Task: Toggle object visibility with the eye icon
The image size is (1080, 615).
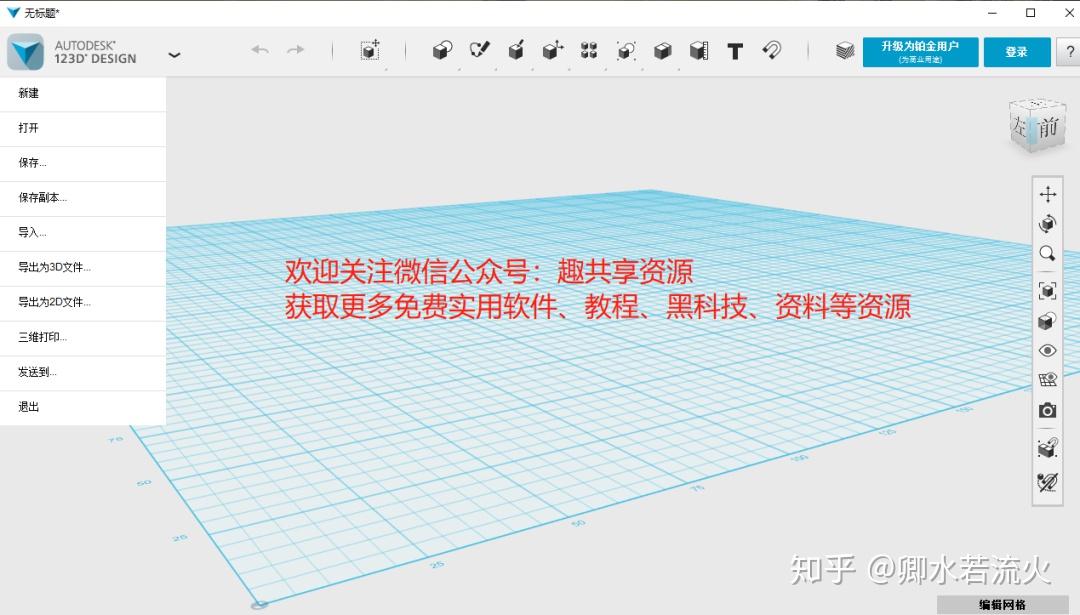Action: [x=1048, y=350]
